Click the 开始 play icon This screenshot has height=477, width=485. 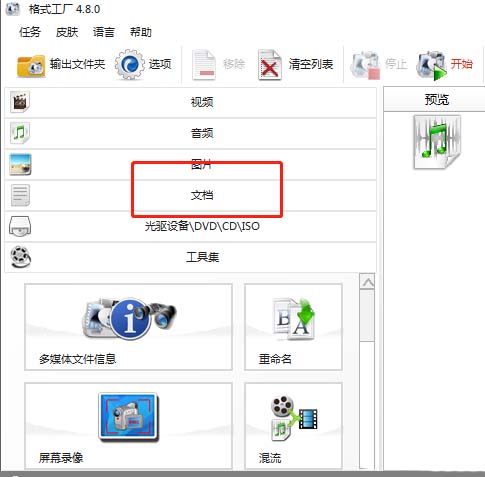[x=431, y=65]
